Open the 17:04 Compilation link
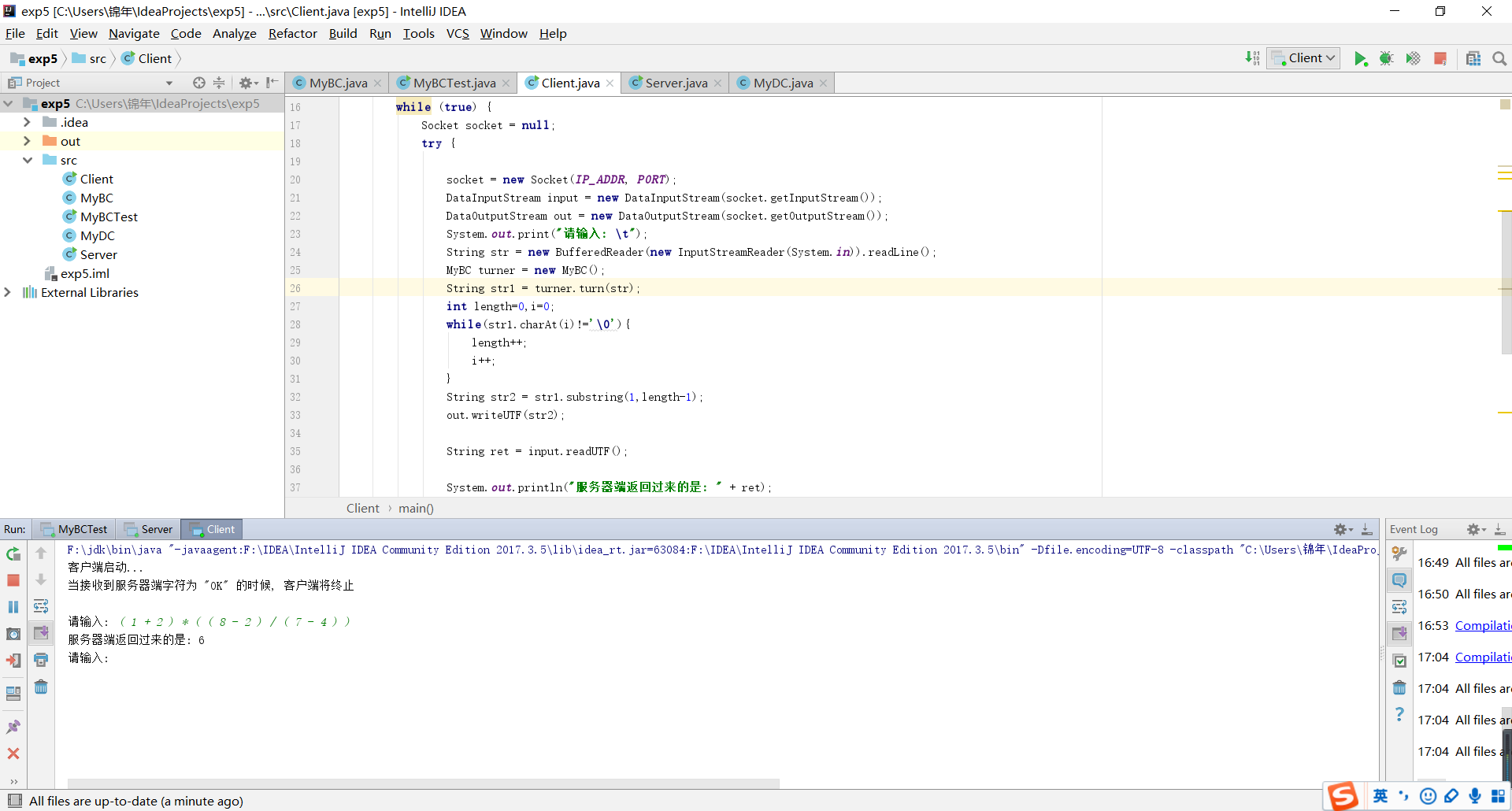The width and height of the screenshot is (1512, 811). point(1483,657)
